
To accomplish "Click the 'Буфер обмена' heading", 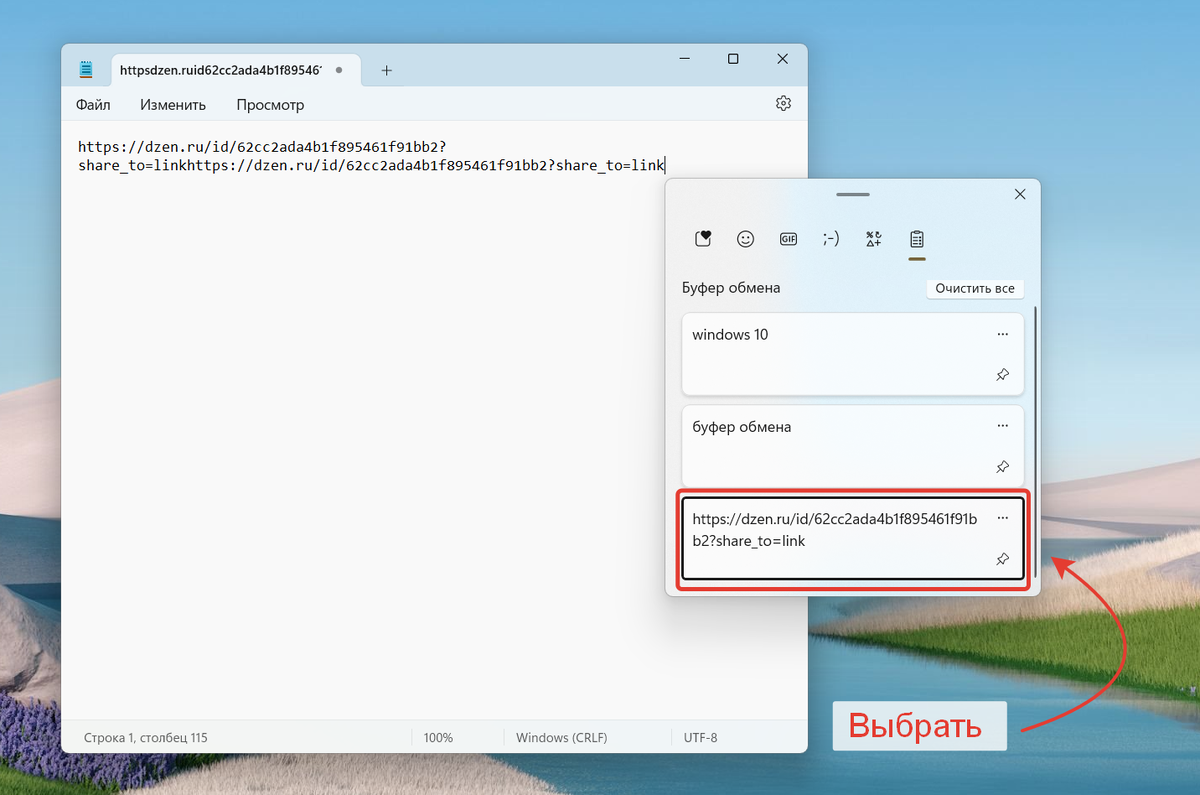I will click(731, 288).
